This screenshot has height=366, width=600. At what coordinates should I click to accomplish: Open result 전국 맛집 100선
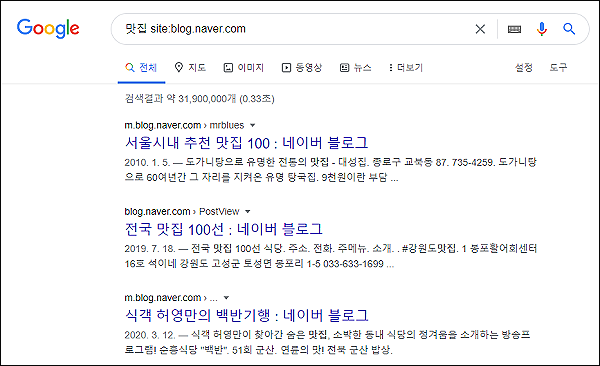pyautogui.click(x=224, y=229)
